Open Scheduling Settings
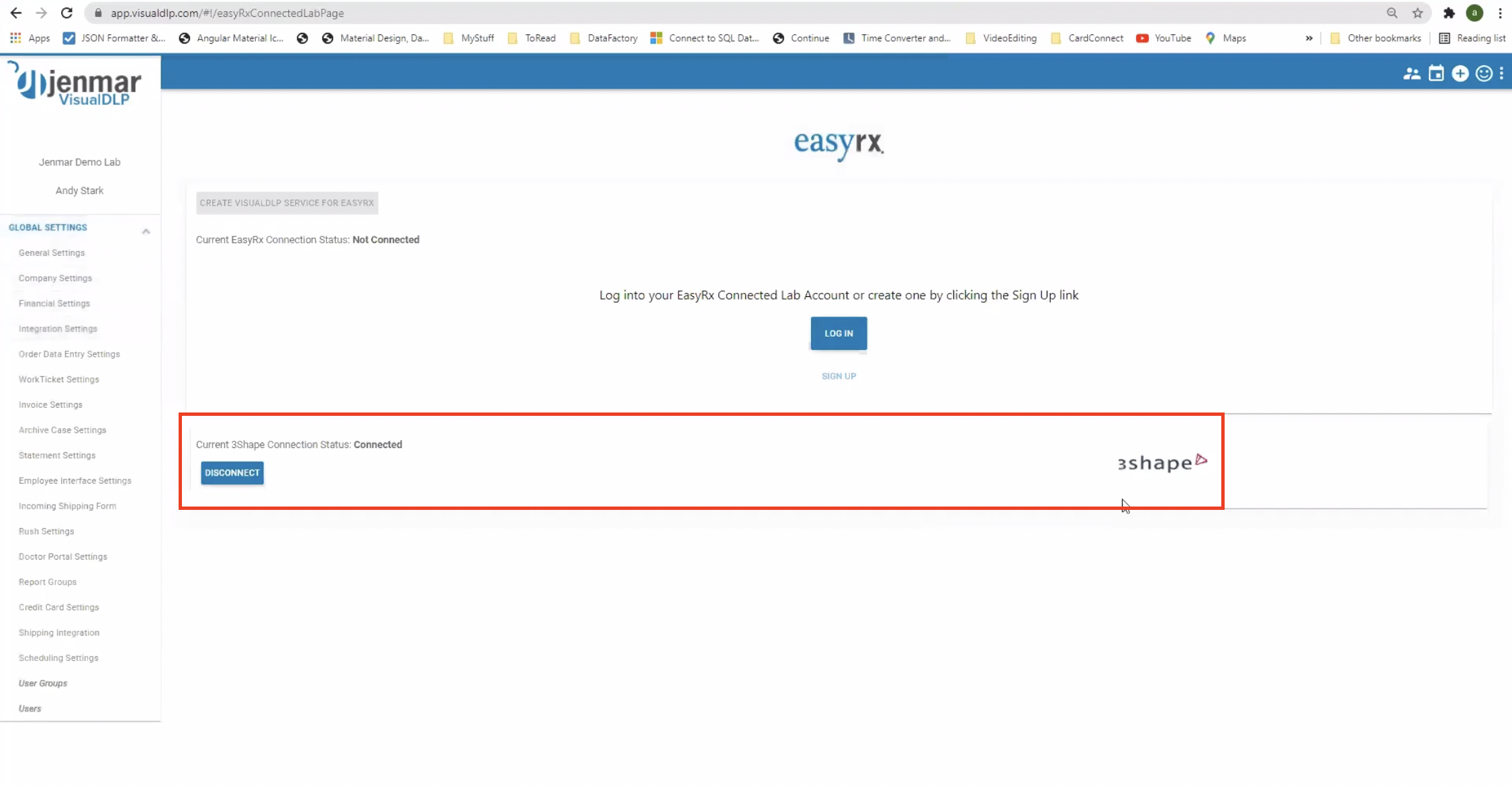 point(58,658)
